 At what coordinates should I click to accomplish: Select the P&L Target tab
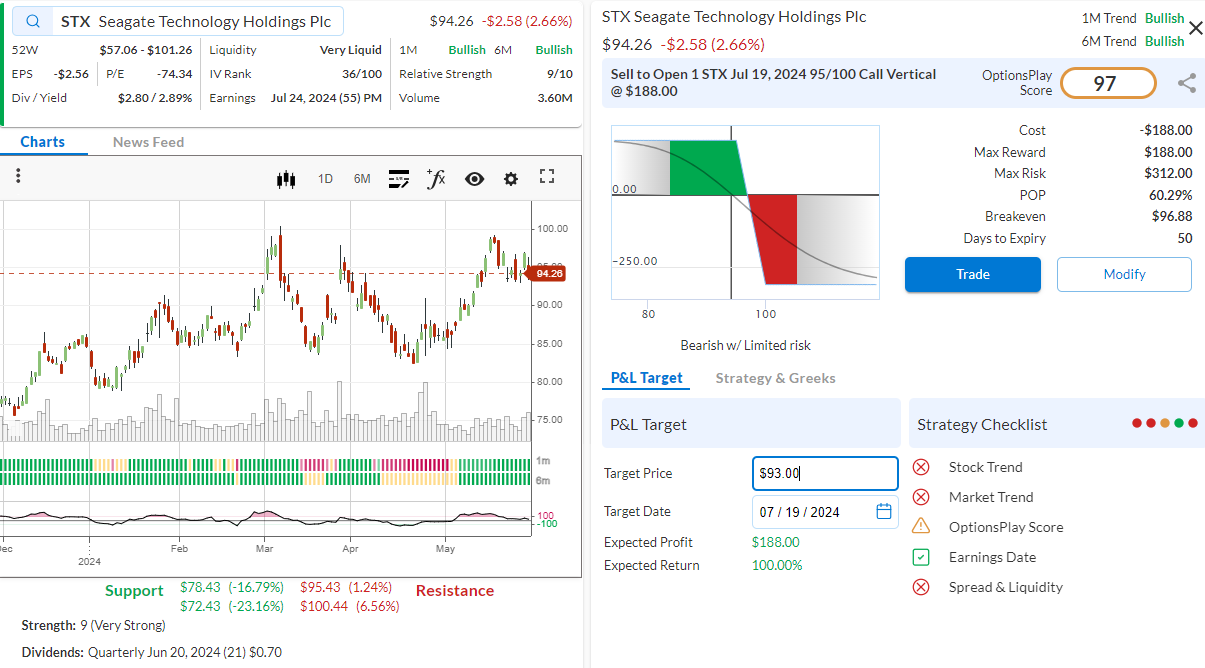pos(647,378)
